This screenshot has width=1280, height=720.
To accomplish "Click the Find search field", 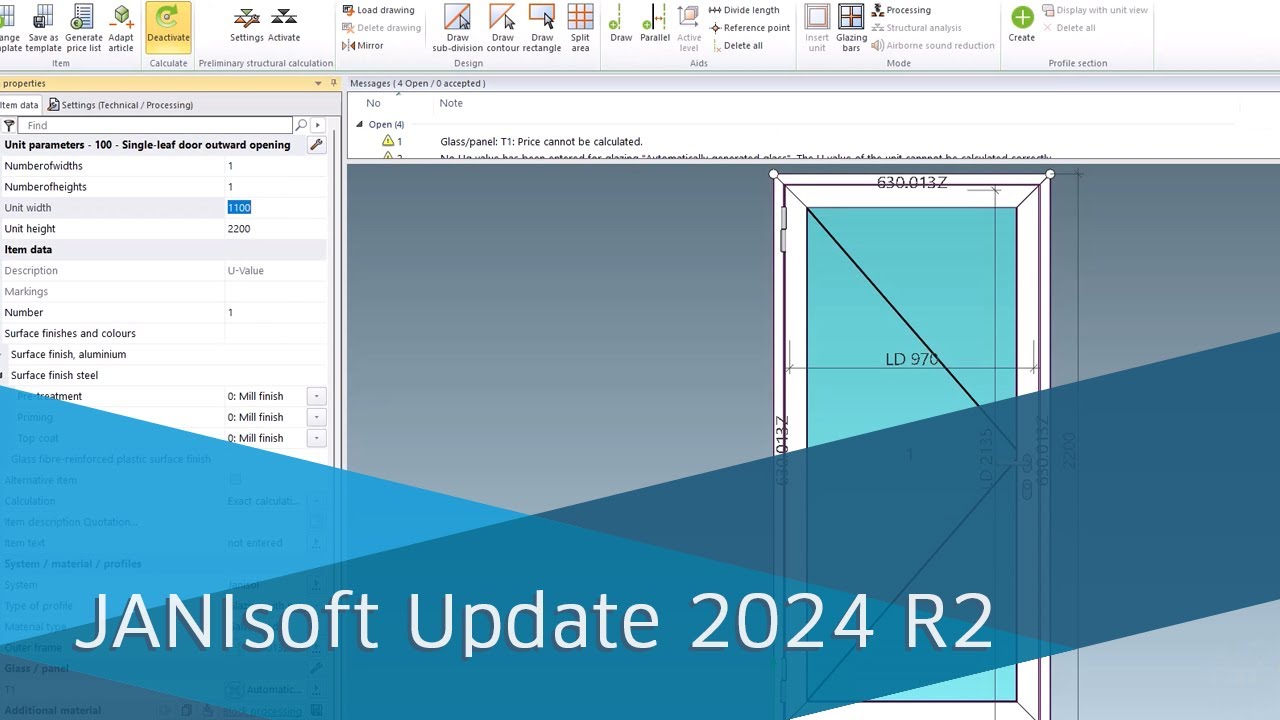I will coord(155,126).
